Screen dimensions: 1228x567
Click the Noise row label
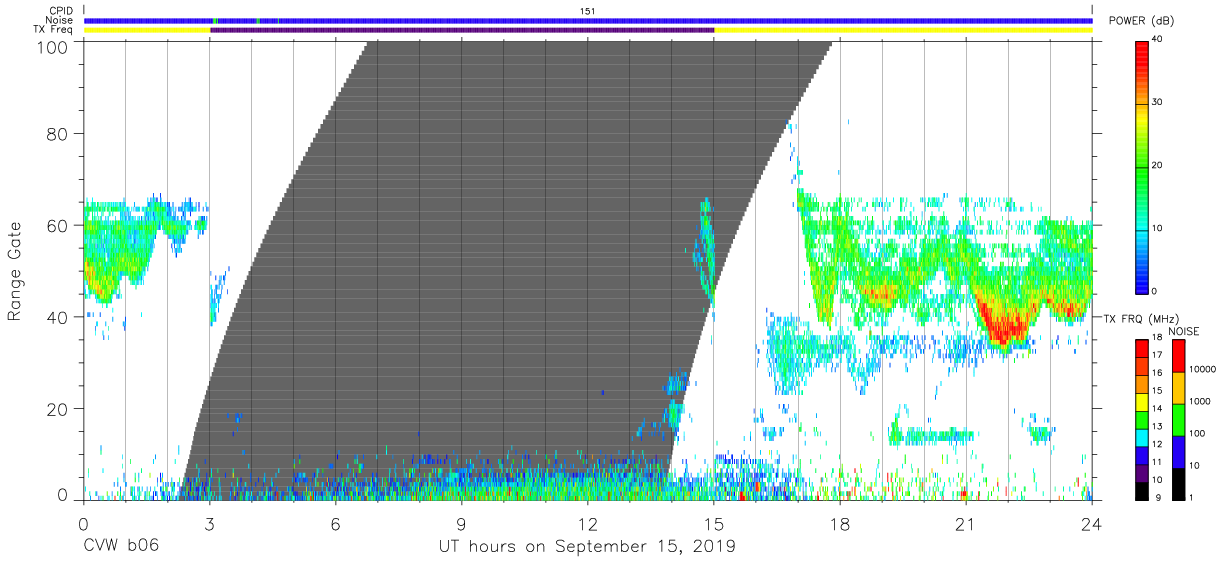(60, 20)
